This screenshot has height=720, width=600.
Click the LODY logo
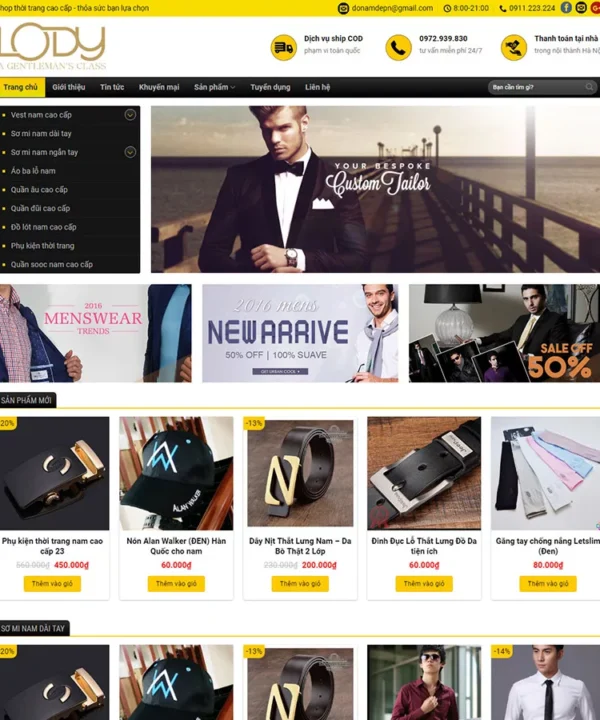53,46
